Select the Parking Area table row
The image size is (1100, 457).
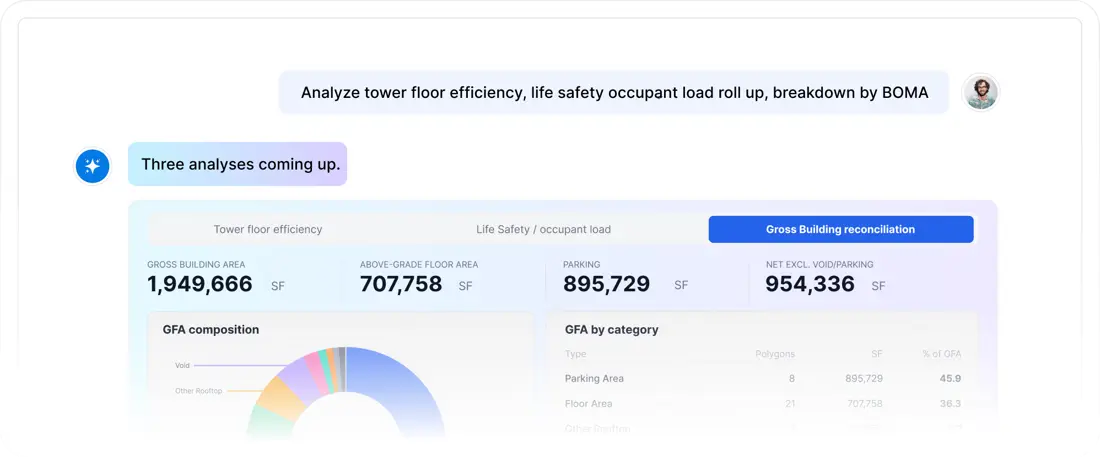click(x=763, y=378)
